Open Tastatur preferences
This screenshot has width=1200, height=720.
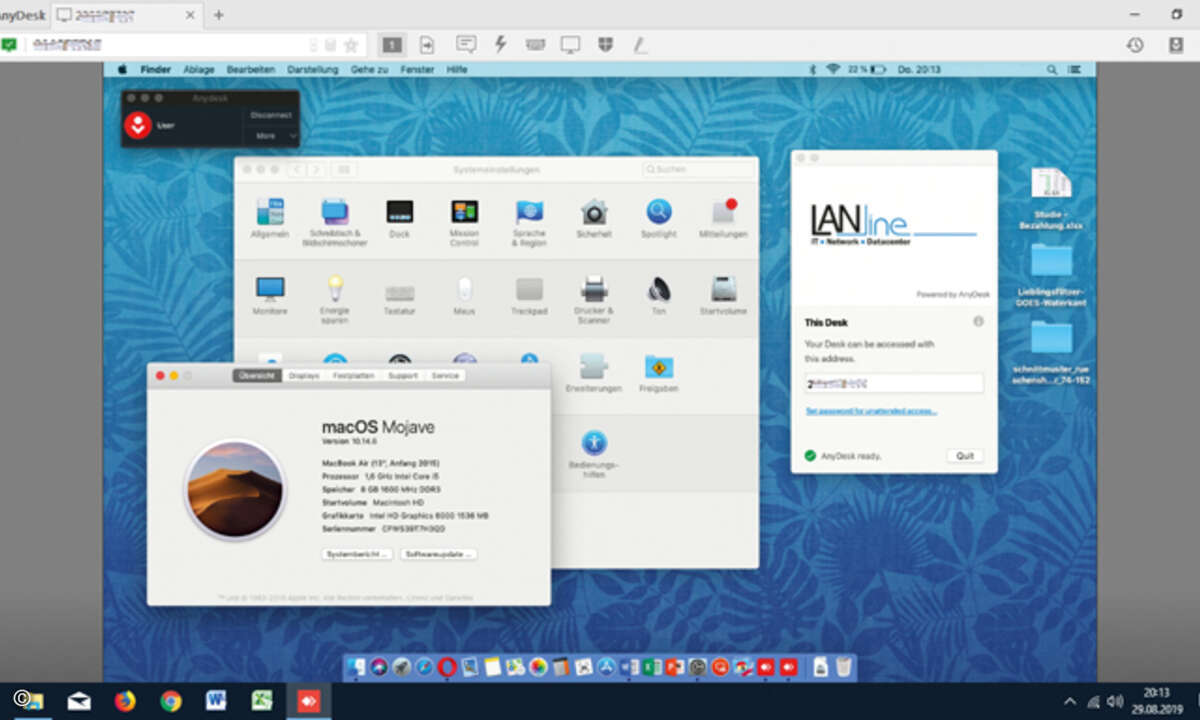[x=399, y=296]
